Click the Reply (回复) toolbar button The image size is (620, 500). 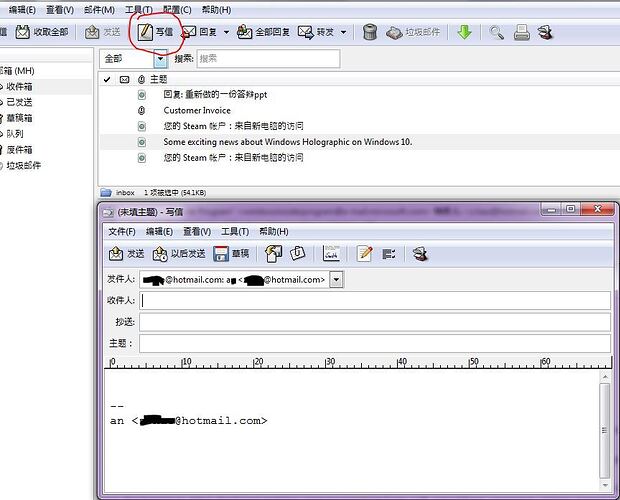[x=200, y=32]
